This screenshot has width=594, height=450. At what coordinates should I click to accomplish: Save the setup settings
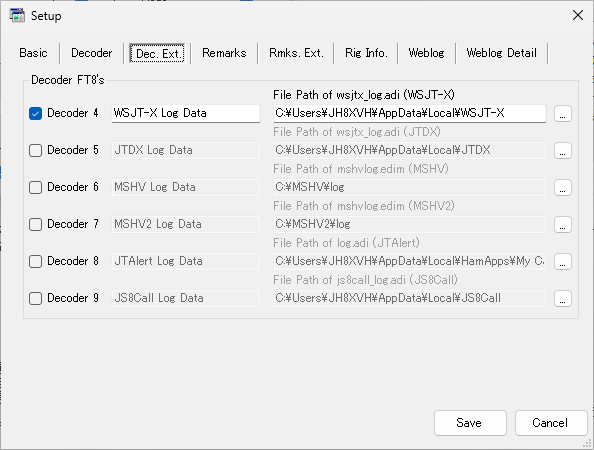[x=470, y=423]
